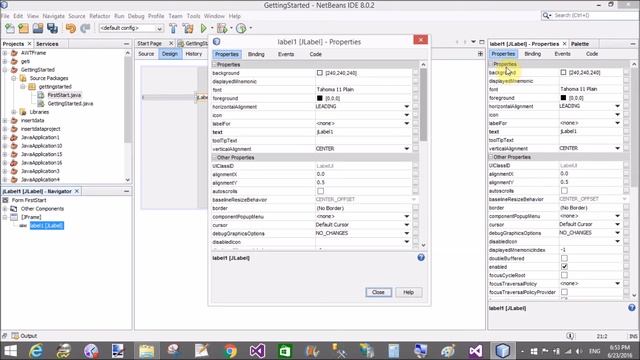Click the black foreground swatch in dialog
The width and height of the screenshot is (640, 360).
320,98
